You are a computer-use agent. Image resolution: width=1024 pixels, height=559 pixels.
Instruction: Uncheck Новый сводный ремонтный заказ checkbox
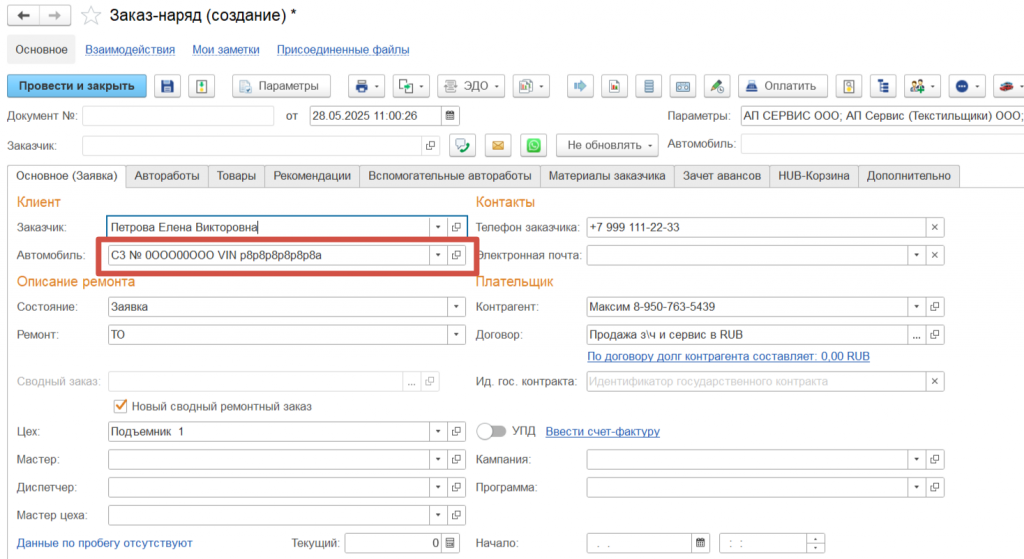tap(121, 406)
